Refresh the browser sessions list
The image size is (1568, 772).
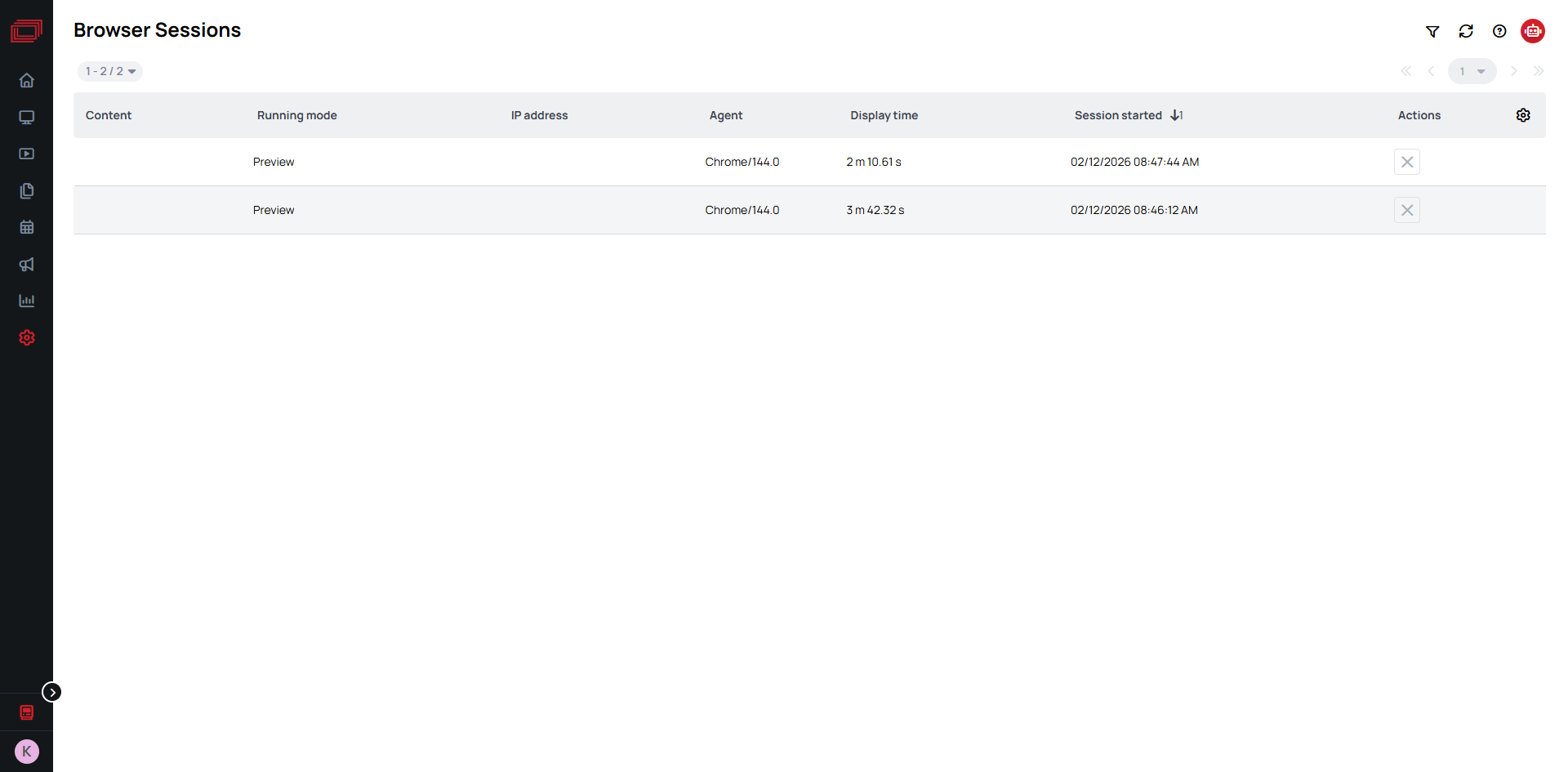1466,31
